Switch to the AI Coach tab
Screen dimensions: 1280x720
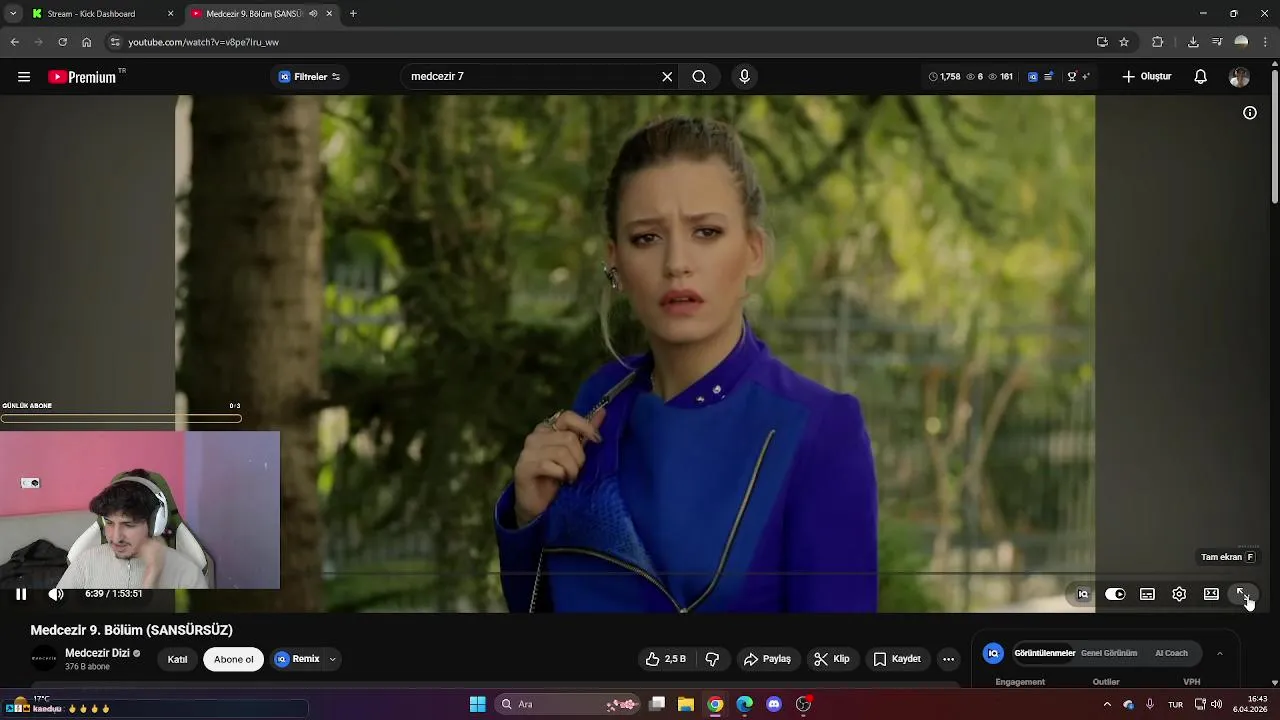tap(1171, 653)
